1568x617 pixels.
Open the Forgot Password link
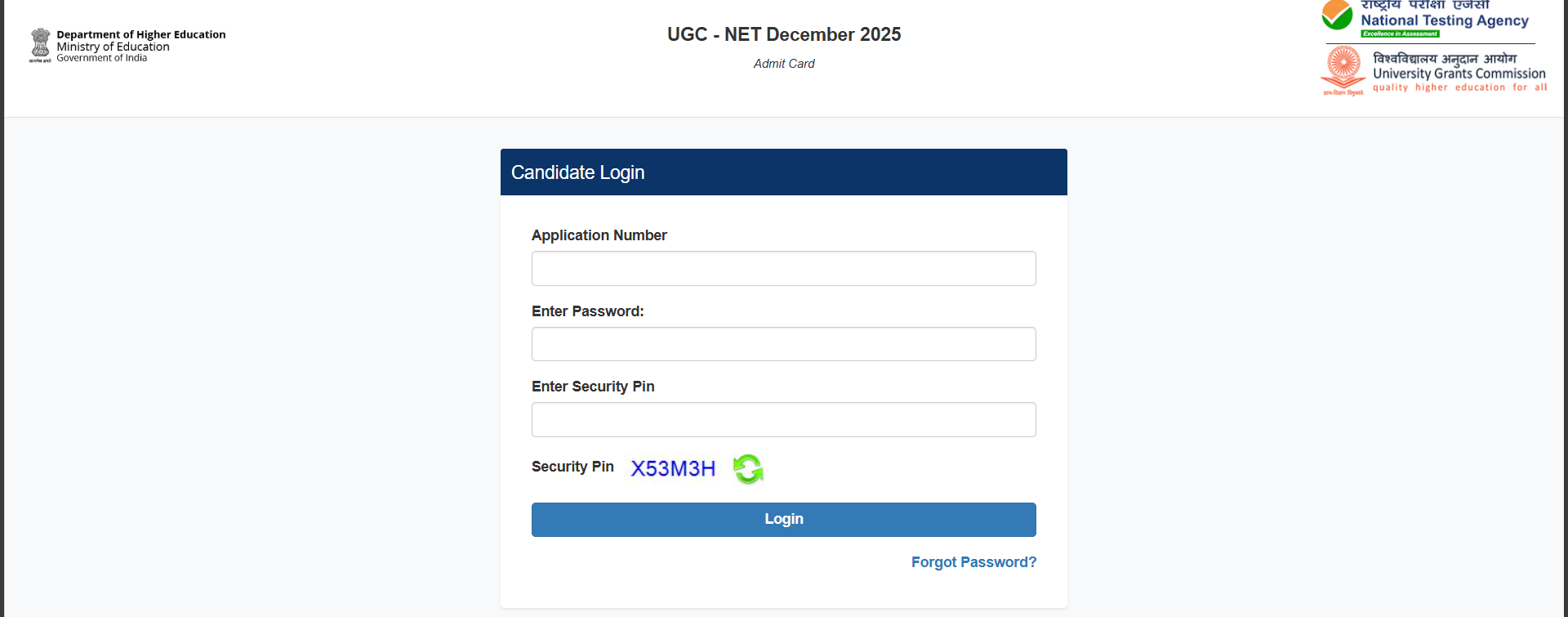(x=973, y=562)
